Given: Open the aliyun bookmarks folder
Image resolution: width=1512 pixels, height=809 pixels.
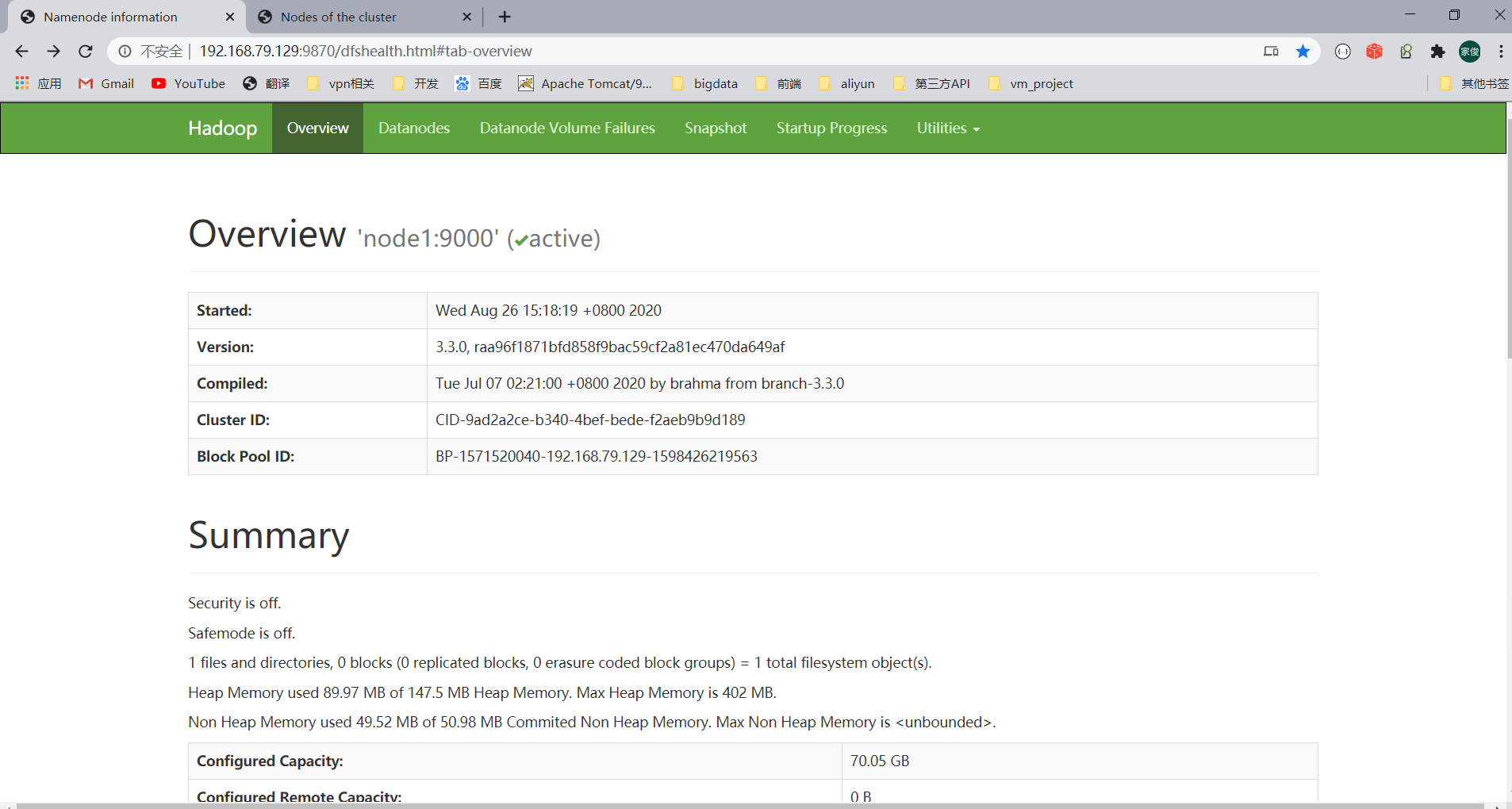Looking at the screenshot, I should (846, 83).
